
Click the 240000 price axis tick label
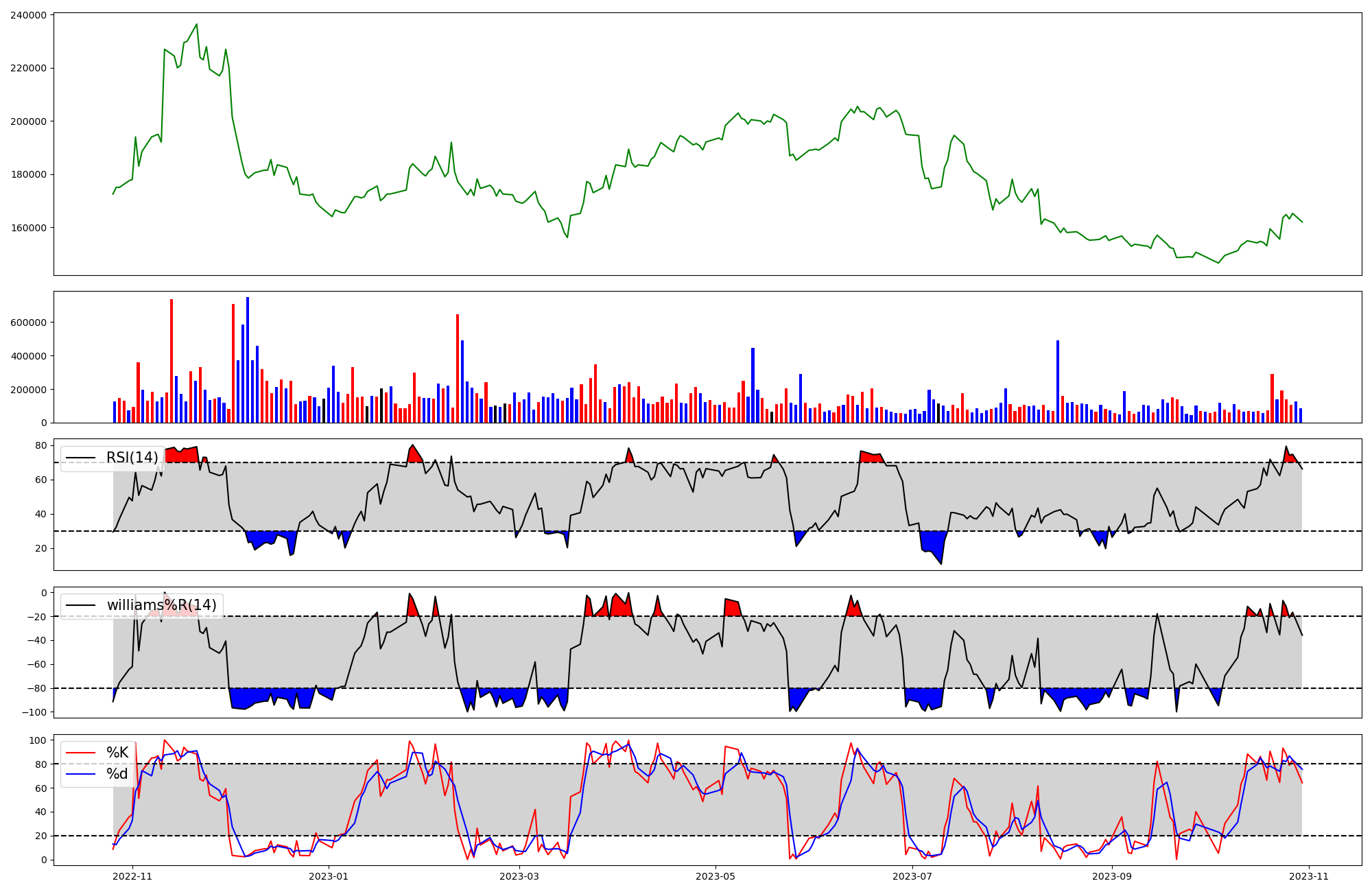coord(29,15)
